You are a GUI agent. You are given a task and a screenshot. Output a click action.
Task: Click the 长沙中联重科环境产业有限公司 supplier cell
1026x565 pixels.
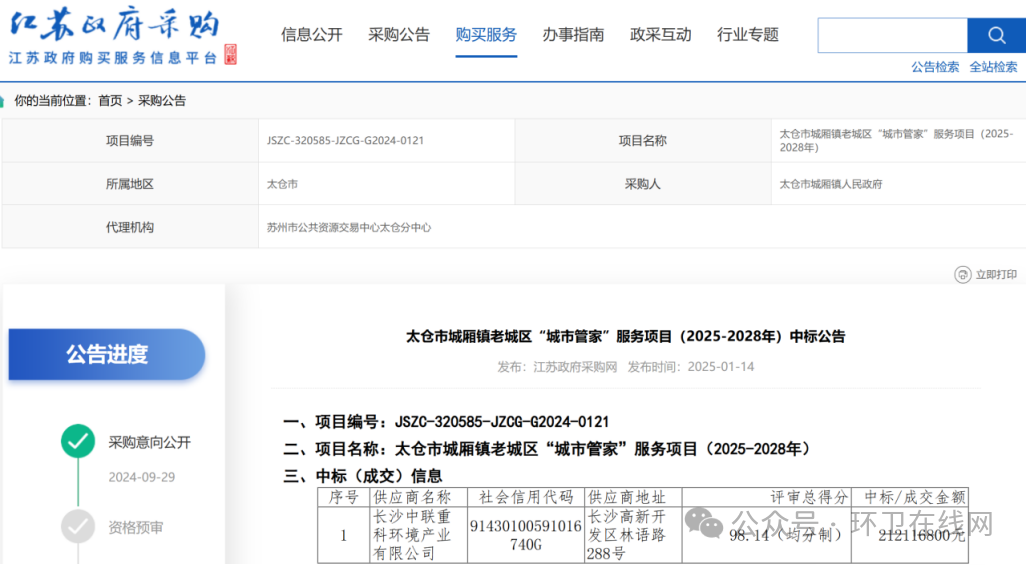coord(418,535)
